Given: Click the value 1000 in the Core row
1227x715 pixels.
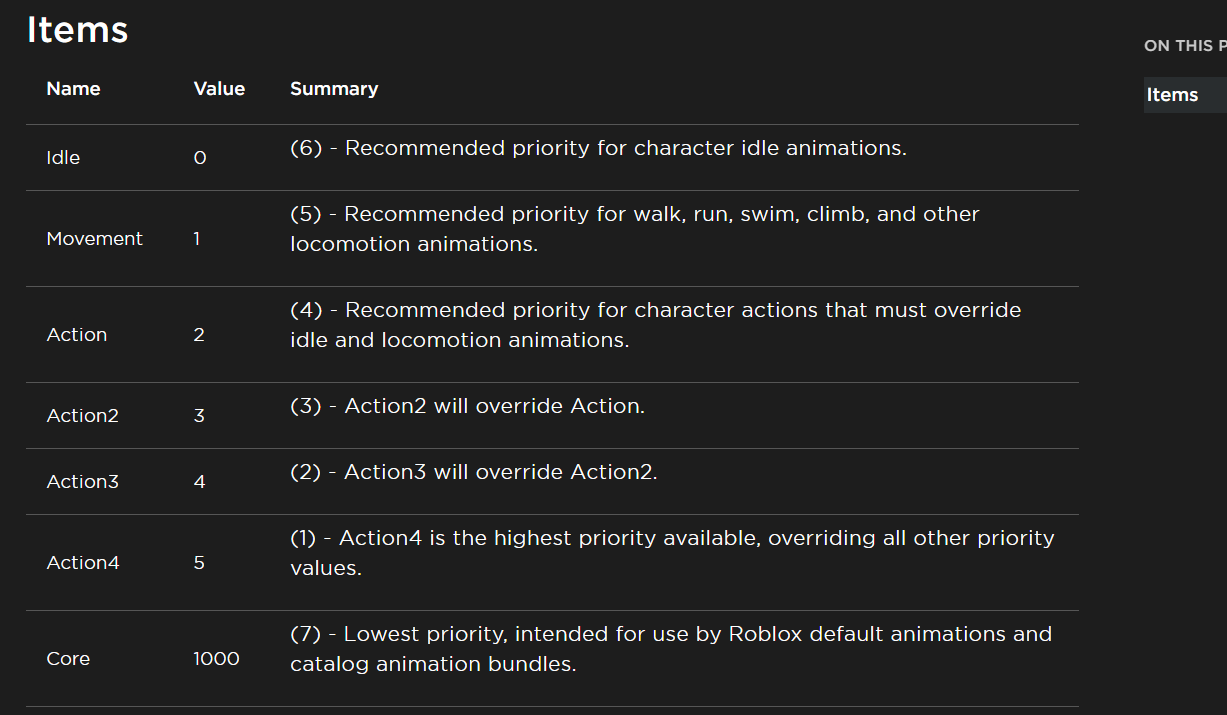Looking at the screenshot, I should pos(216,659).
